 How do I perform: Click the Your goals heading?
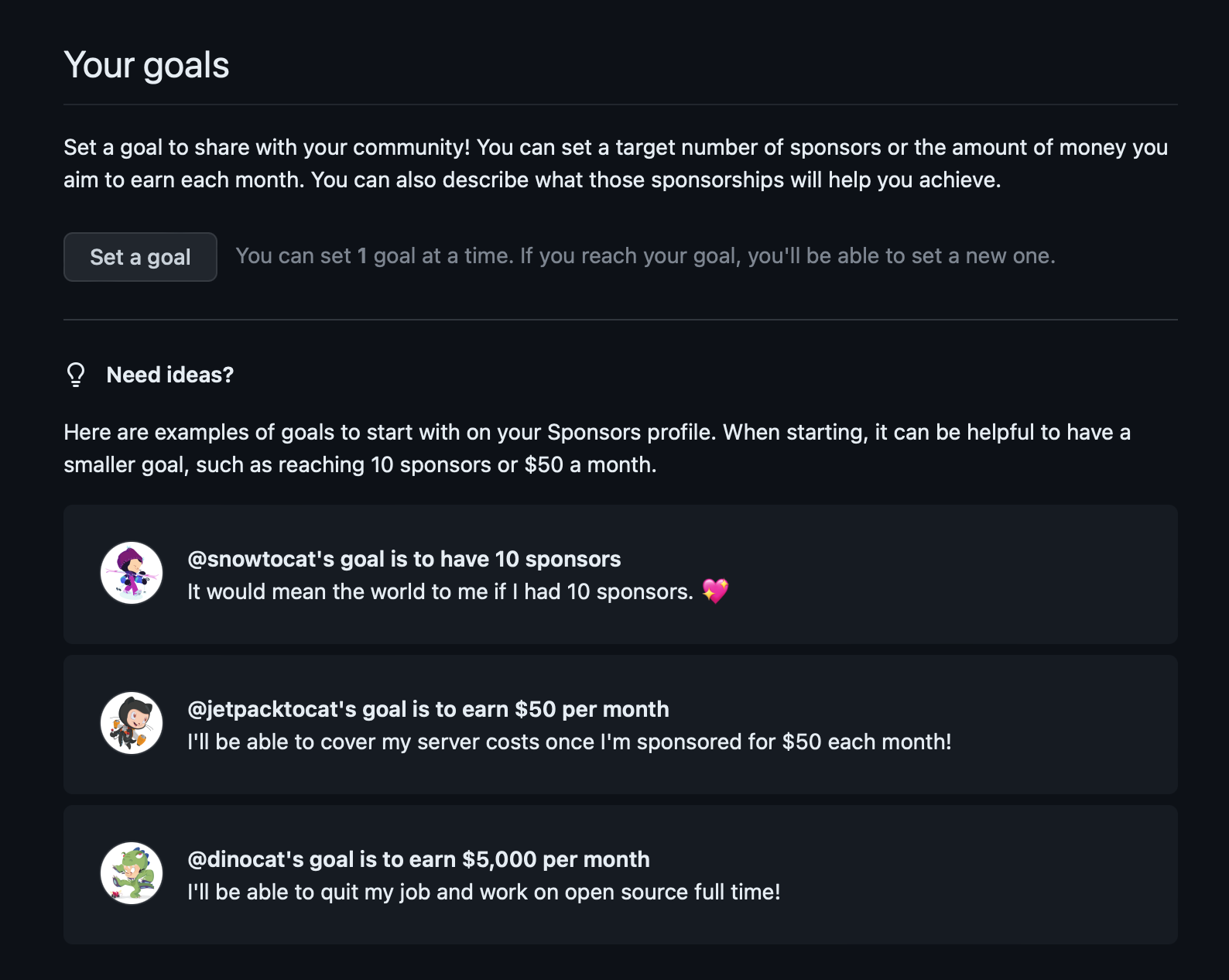pos(146,65)
